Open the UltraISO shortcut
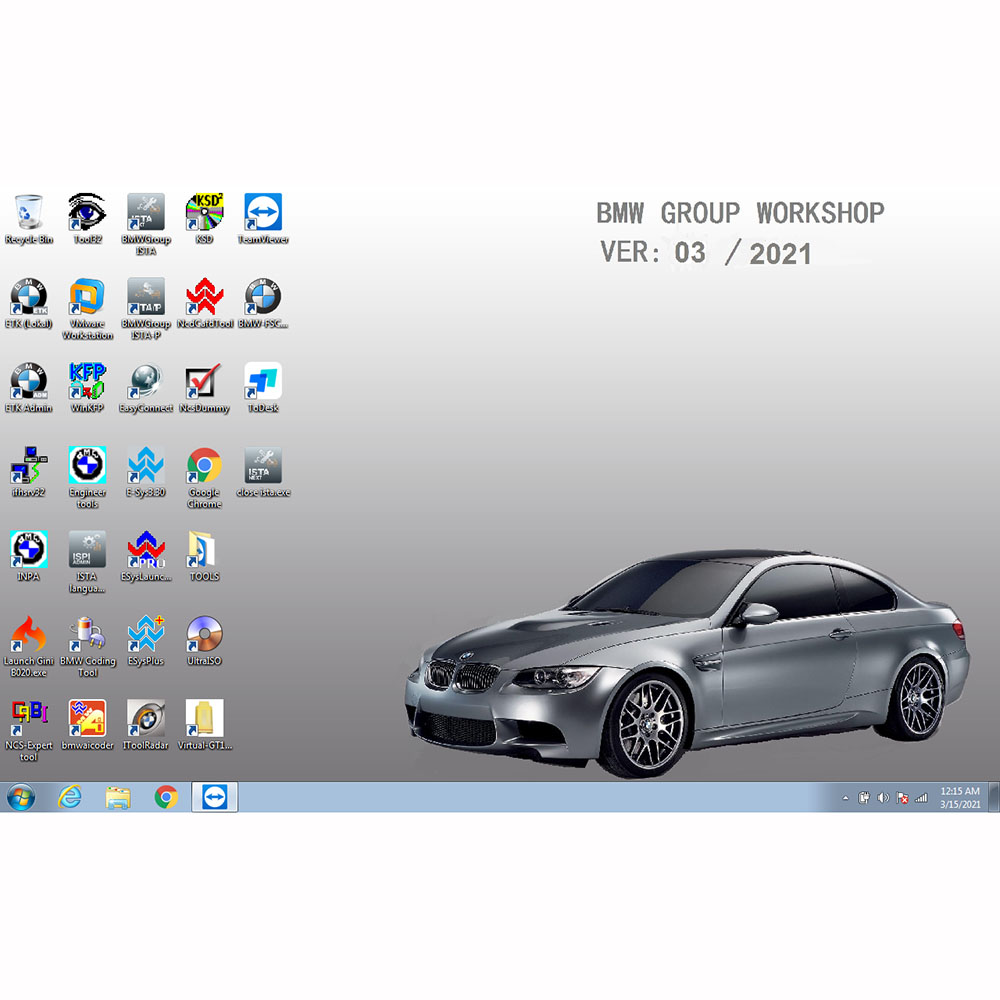The height and width of the screenshot is (1000, 1000). tap(204, 640)
